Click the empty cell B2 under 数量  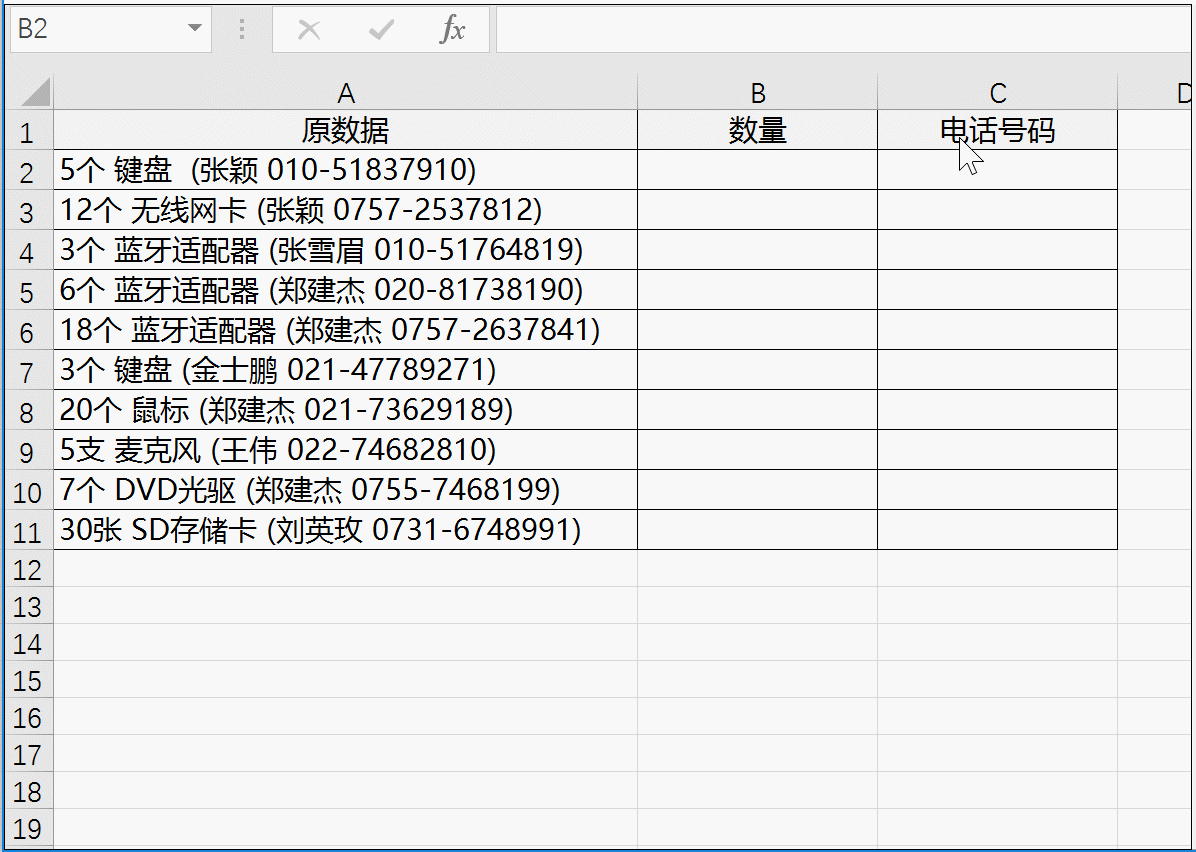[757, 170]
